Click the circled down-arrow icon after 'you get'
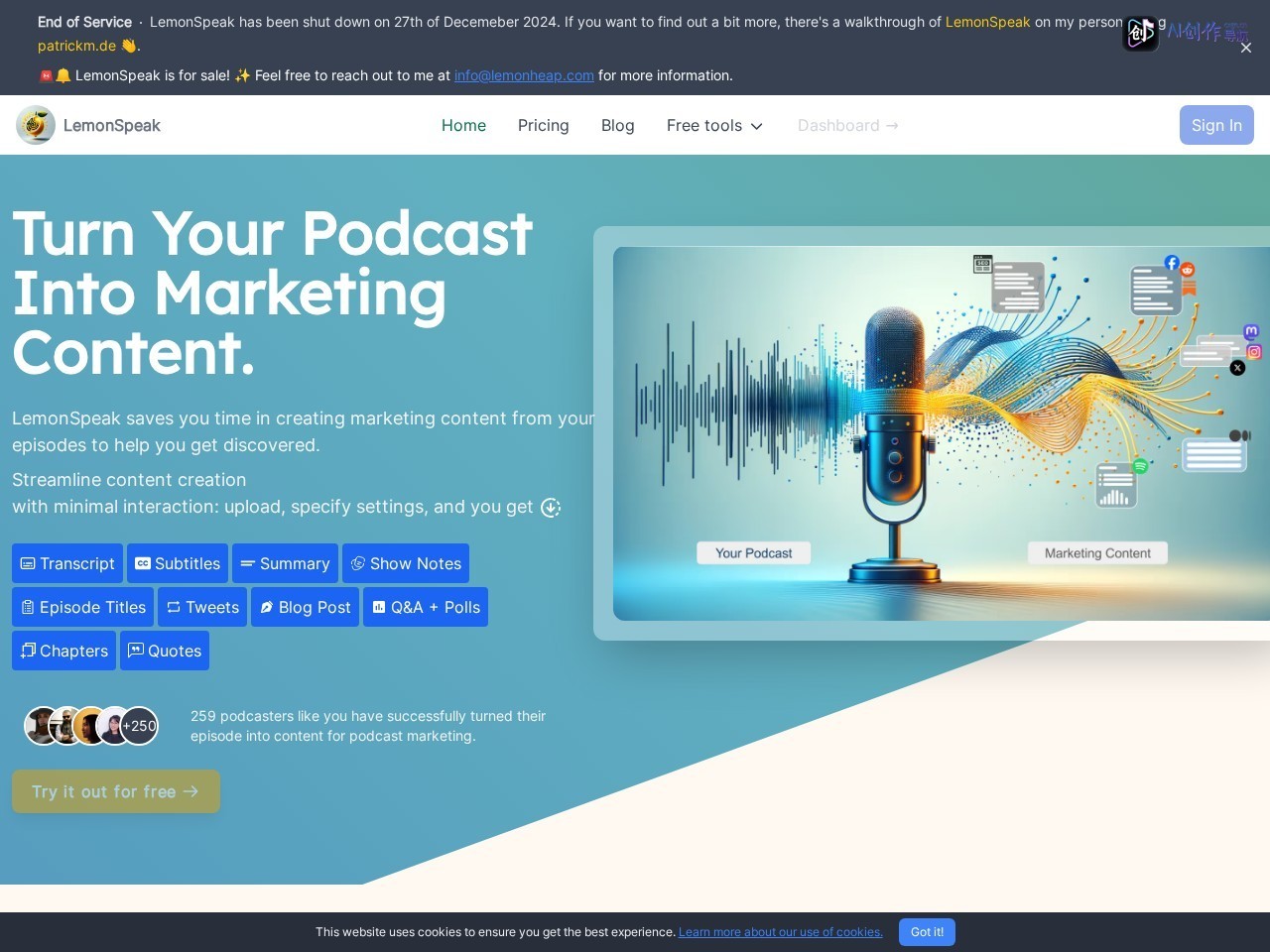The width and height of the screenshot is (1270, 952). [551, 508]
